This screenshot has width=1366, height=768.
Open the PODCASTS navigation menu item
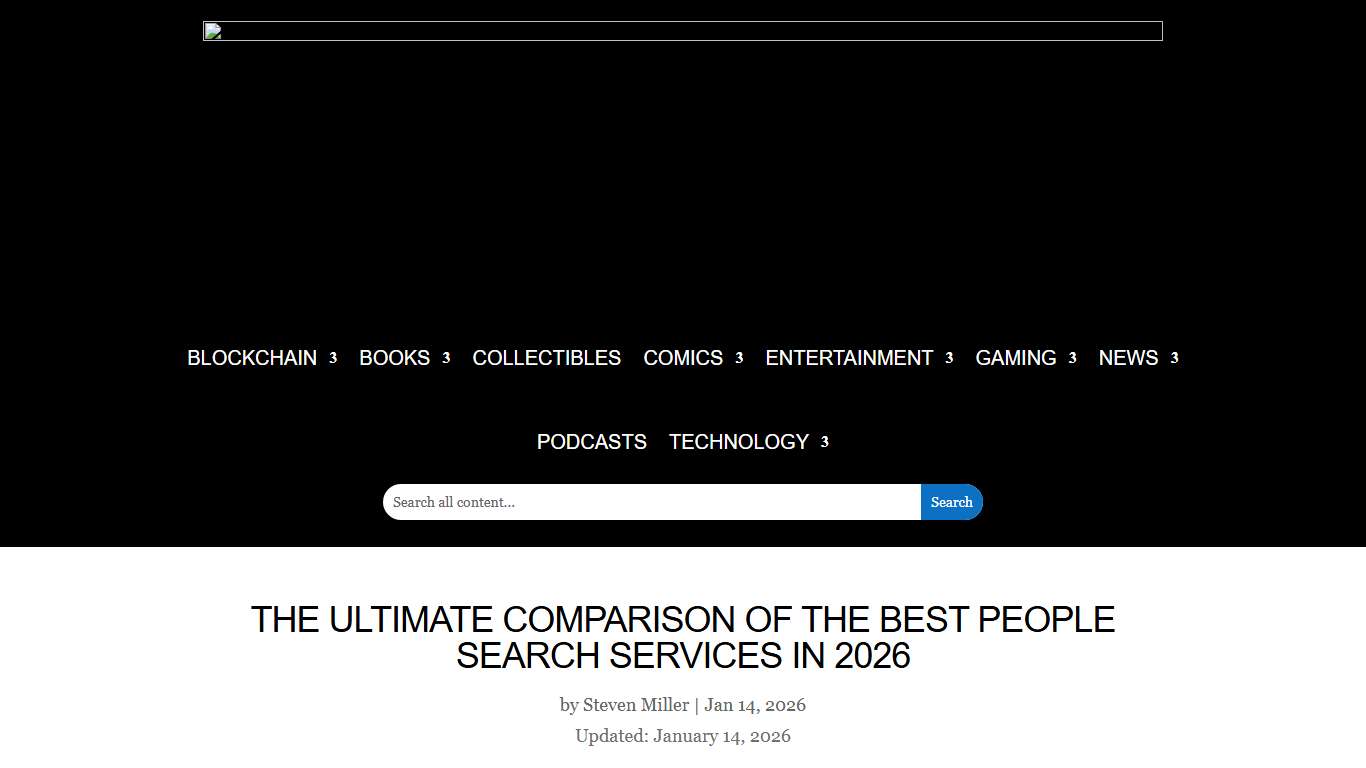(591, 442)
